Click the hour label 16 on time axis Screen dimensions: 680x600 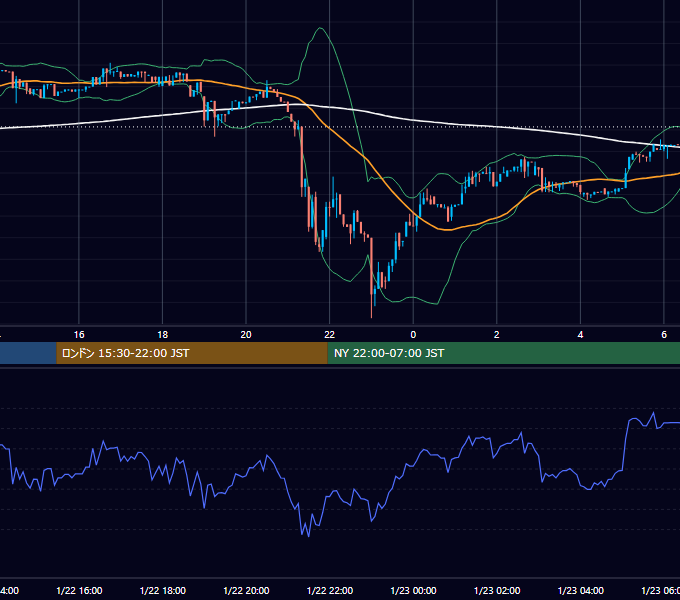point(79,335)
